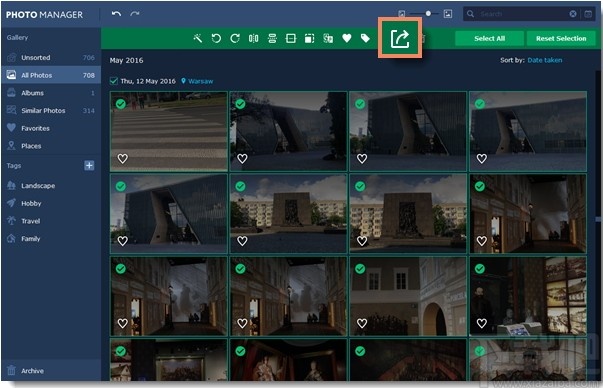Click the vertical scrollbar on right edge
Viewport: 603px width, 388px height.
tap(598, 219)
